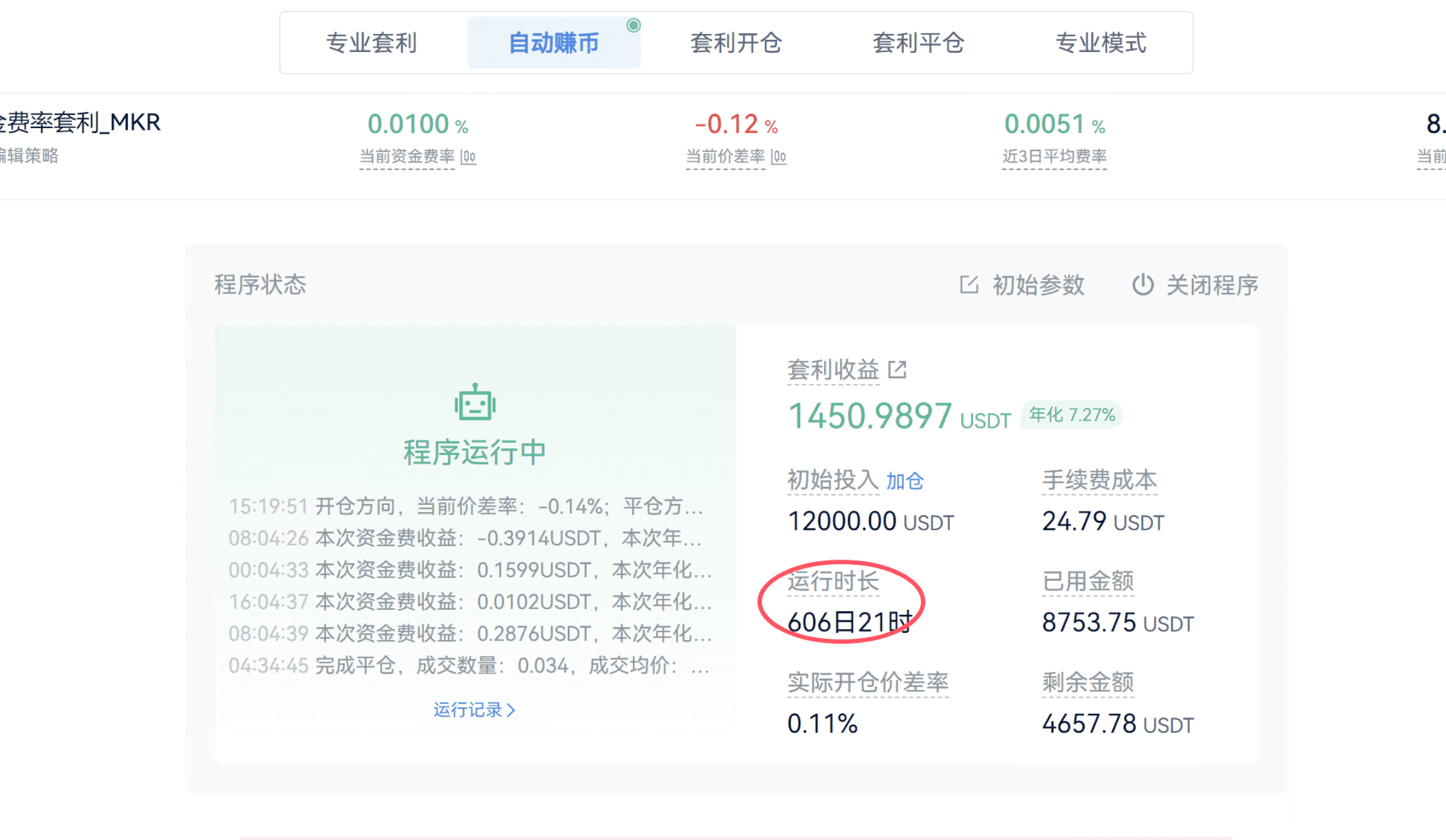1446x840 pixels.
Task: Click the 0.11% spread value
Action: [823, 724]
